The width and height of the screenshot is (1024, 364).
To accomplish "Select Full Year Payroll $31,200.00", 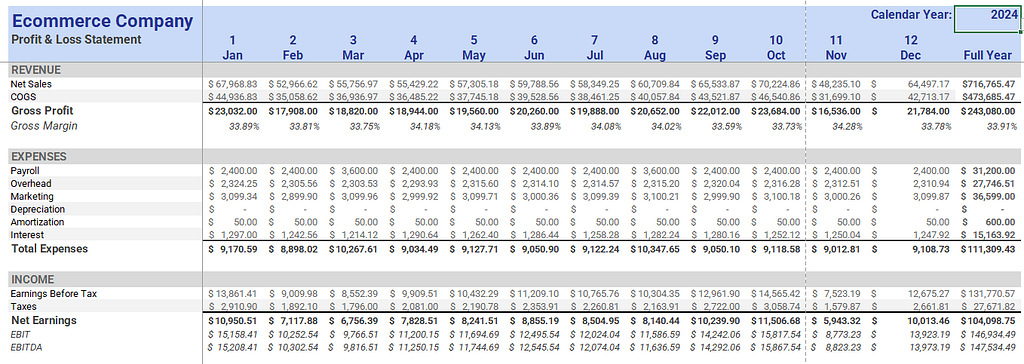I will [989, 171].
